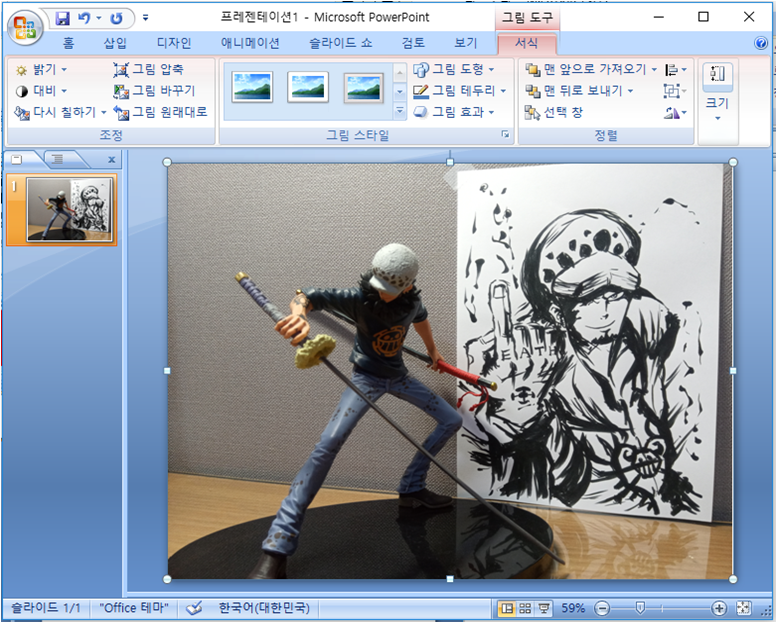Image resolution: width=777 pixels, height=623 pixels.
Task: Expand the full picture styles gallery
Action: pos(400,112)
